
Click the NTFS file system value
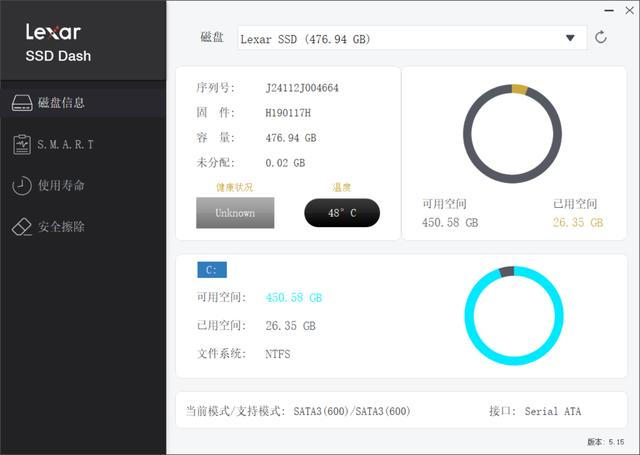(278, 354)
